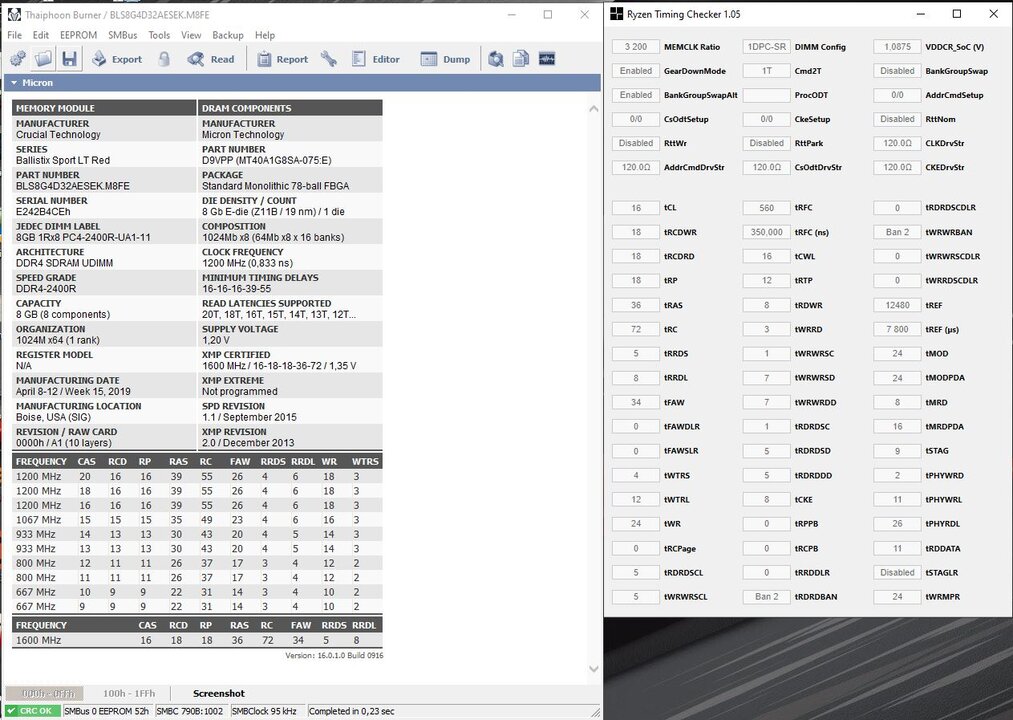Viewport: 1013px width, 720px height.
Task: Open the Editor from toolbar
Action: (375, 59)
